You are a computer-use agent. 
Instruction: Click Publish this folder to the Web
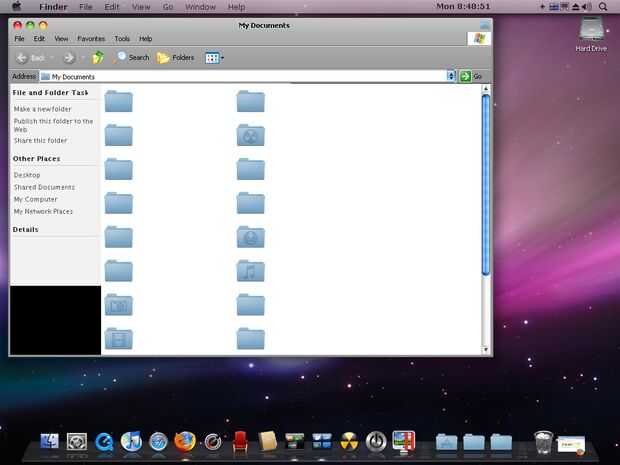point(53,125)
